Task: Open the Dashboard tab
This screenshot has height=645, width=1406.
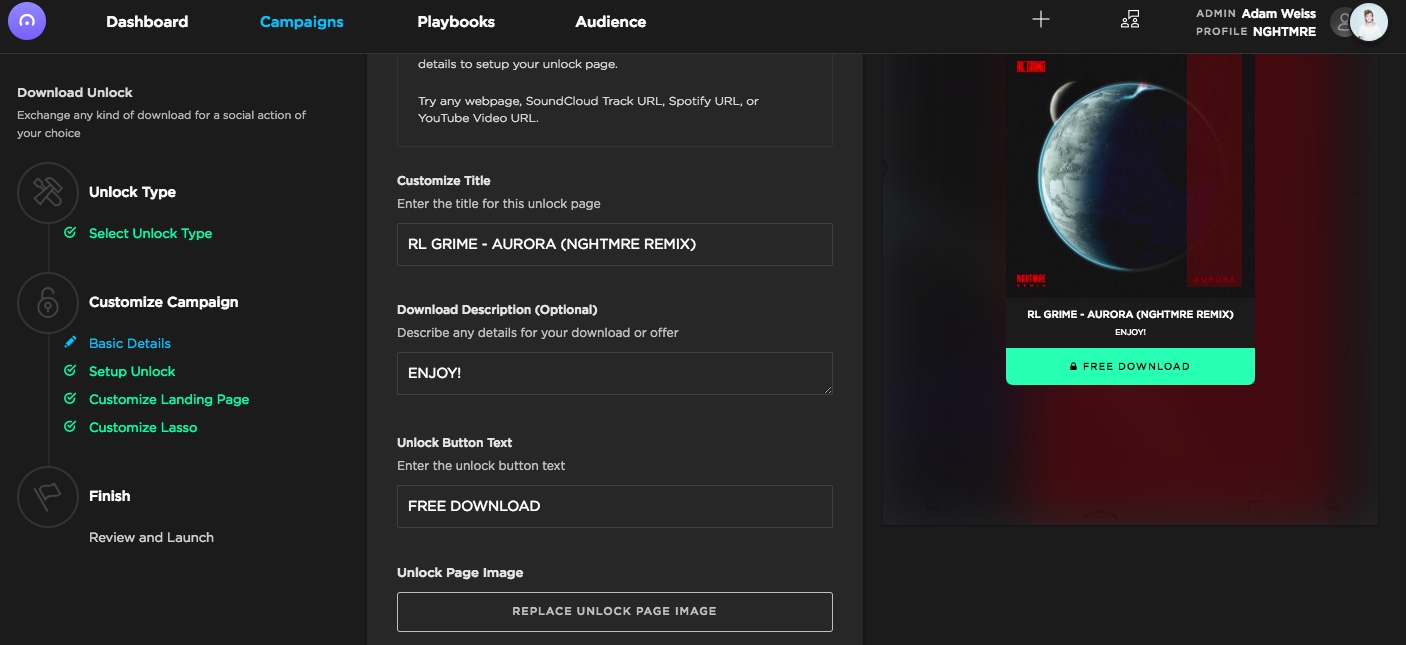Action: tap(147, 22)
